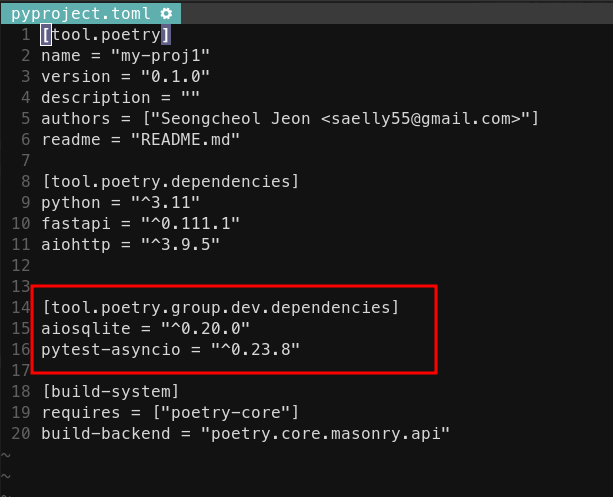Screen dimensions: 613x497
Task: Click the description = "" line
Action: 120,98
